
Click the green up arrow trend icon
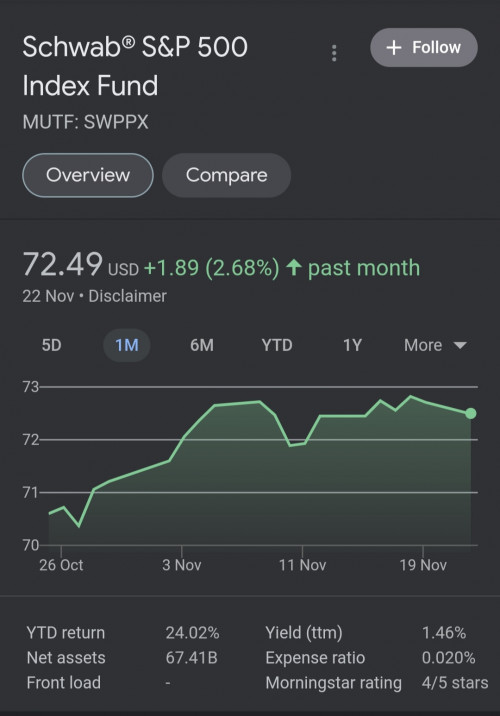point(294,267)
